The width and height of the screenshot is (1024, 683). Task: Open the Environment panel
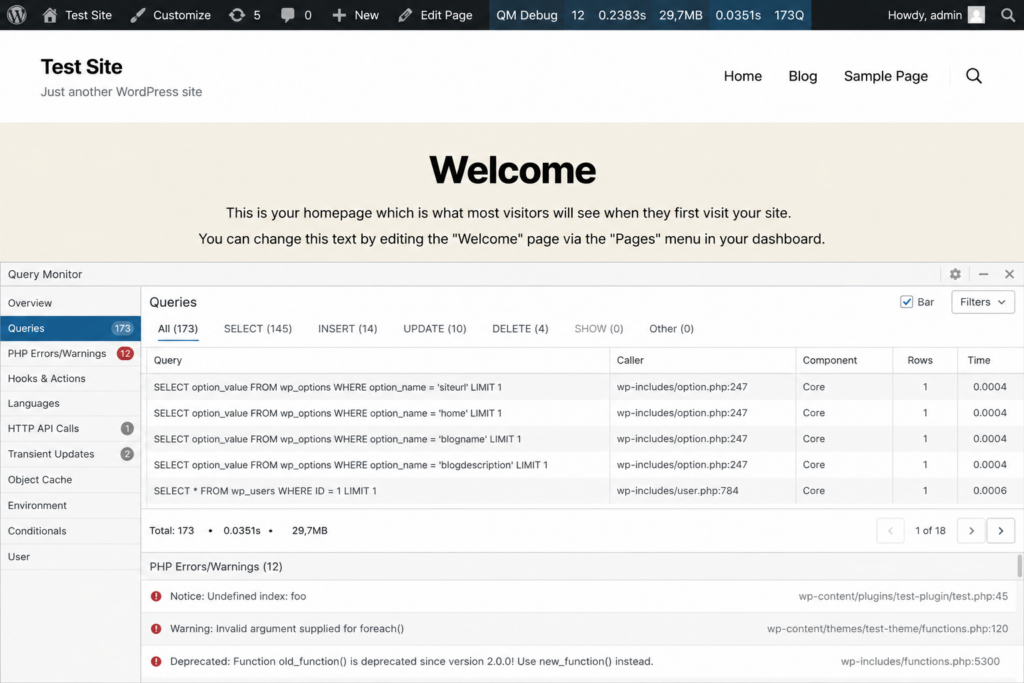pyautogui.click(x=71, y=505)
